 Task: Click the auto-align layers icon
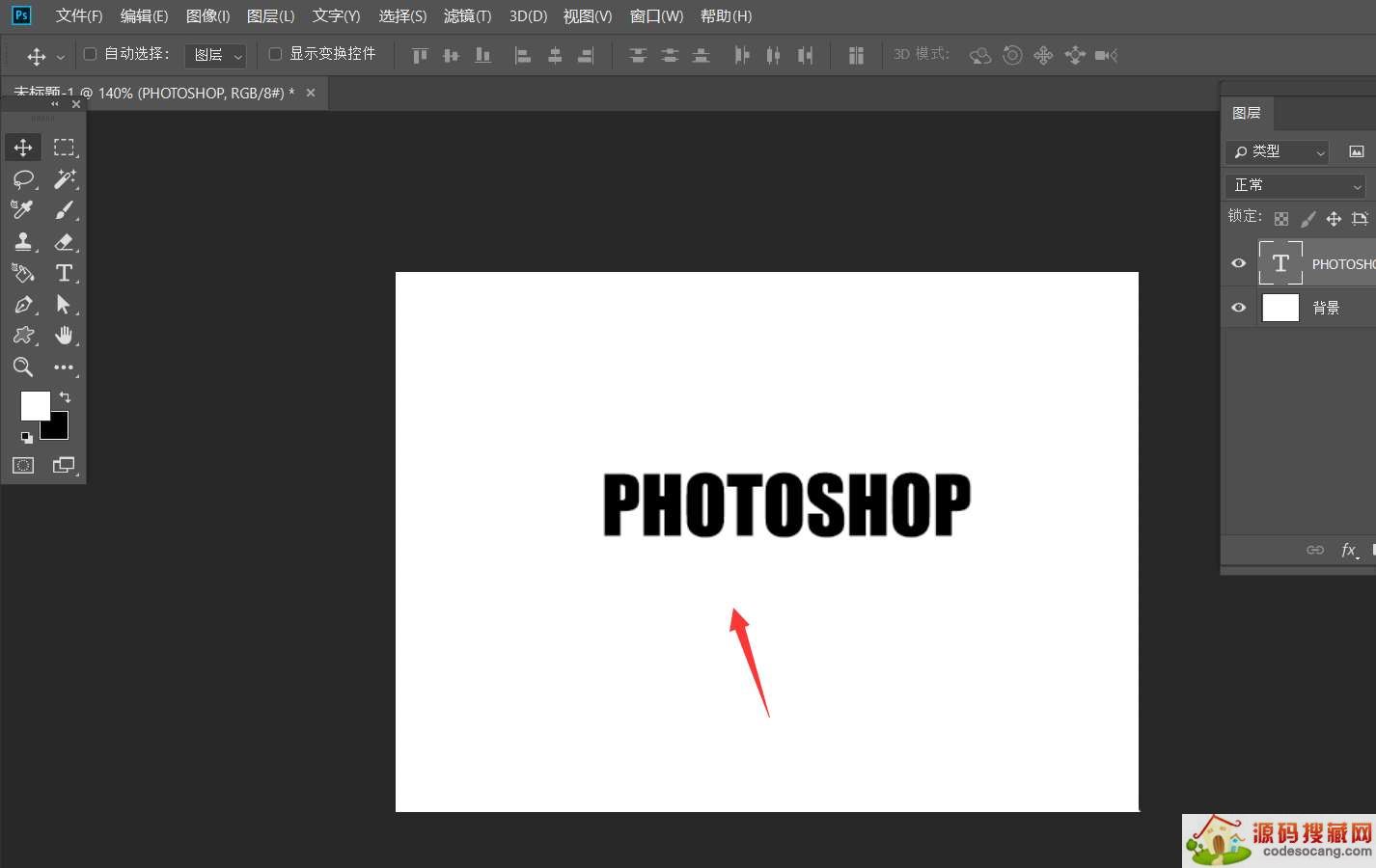(x=856, y=56)
